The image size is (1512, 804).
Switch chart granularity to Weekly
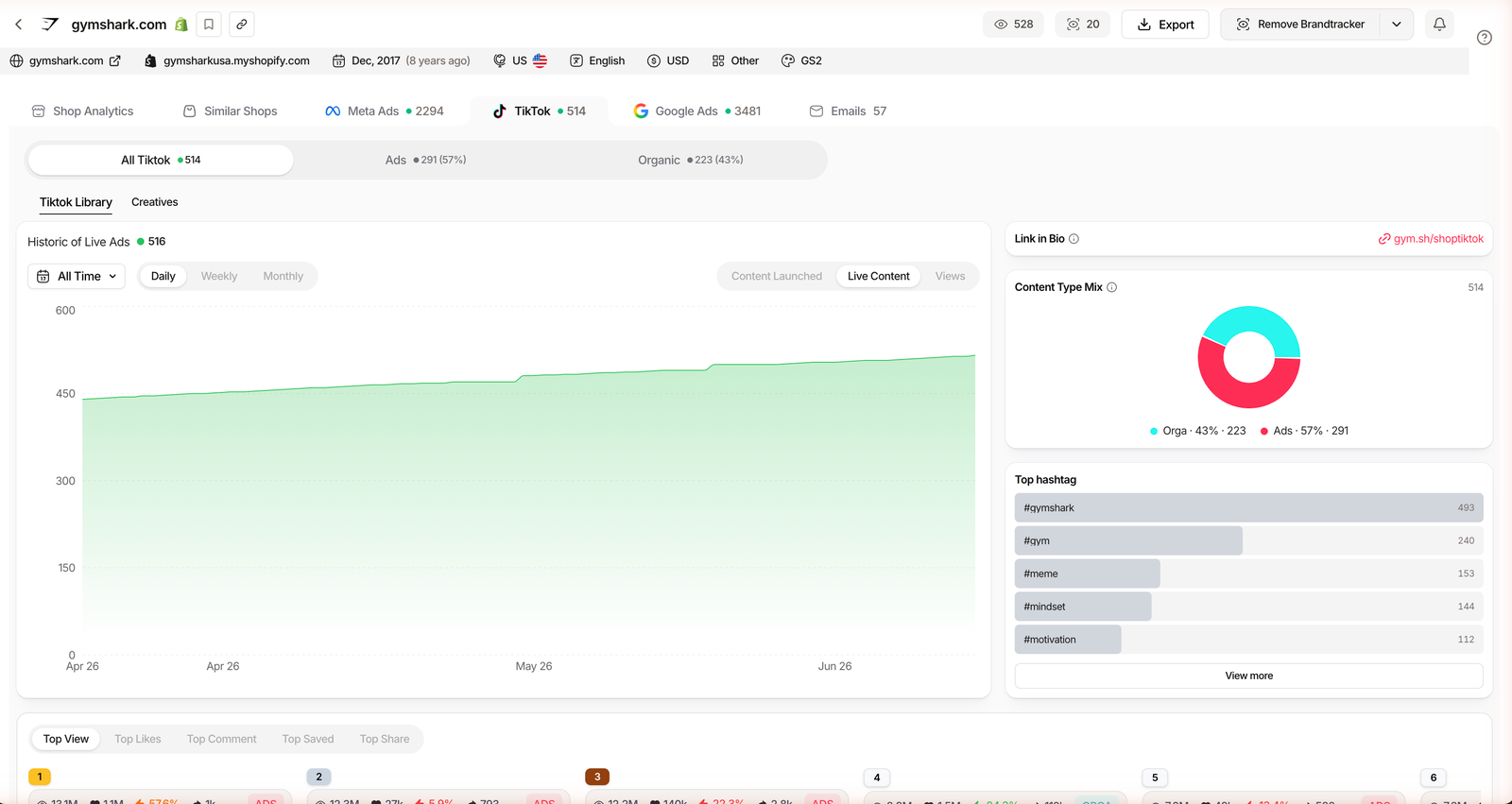click(x=219, y=276)
